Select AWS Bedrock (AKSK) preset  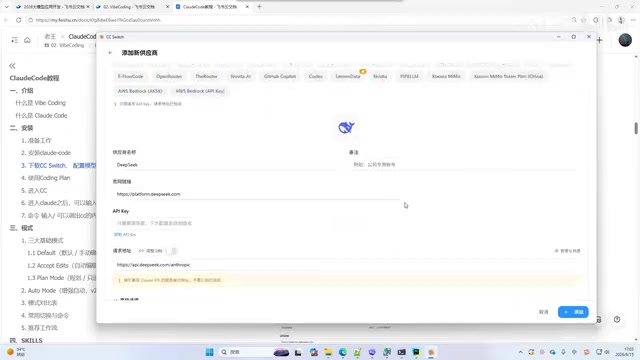click(x=140, y=91)
